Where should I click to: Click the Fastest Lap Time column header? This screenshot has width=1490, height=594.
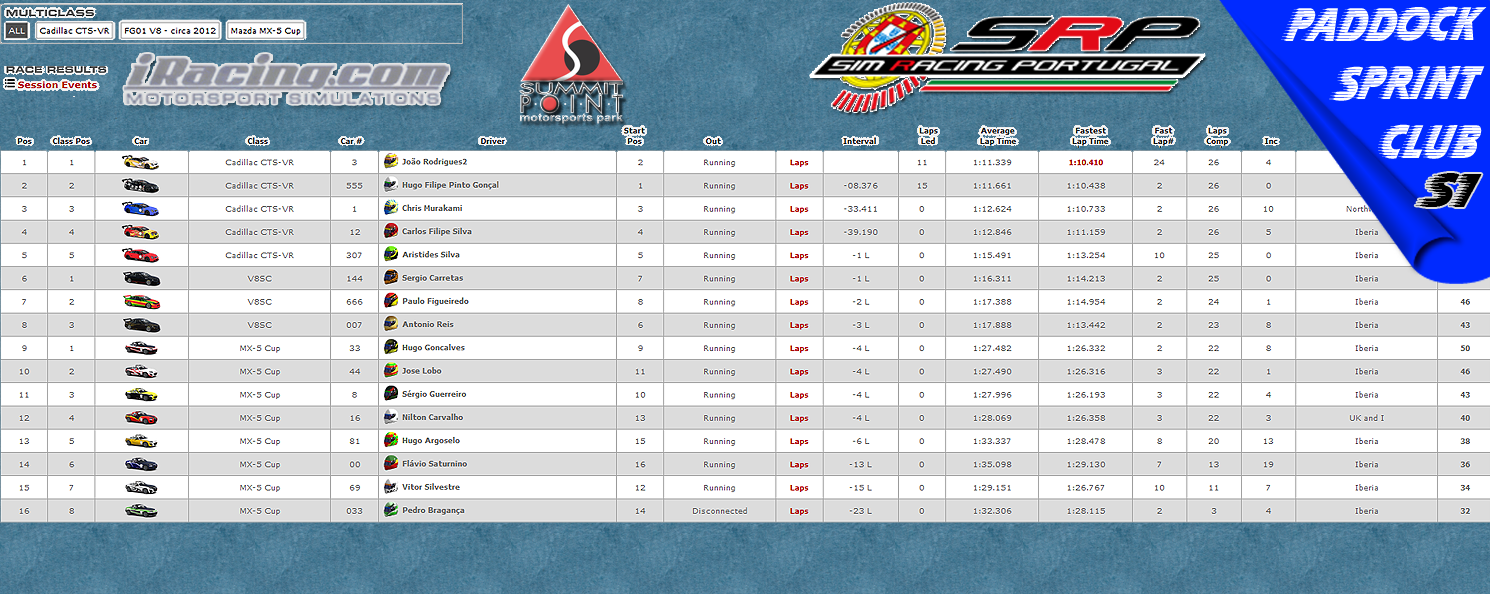coord(1090,136)
